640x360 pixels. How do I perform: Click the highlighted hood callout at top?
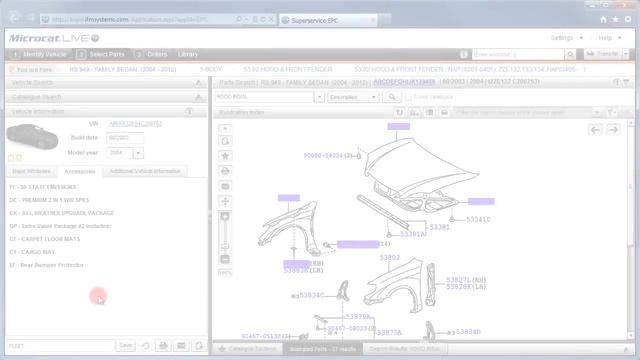point(399,127)
